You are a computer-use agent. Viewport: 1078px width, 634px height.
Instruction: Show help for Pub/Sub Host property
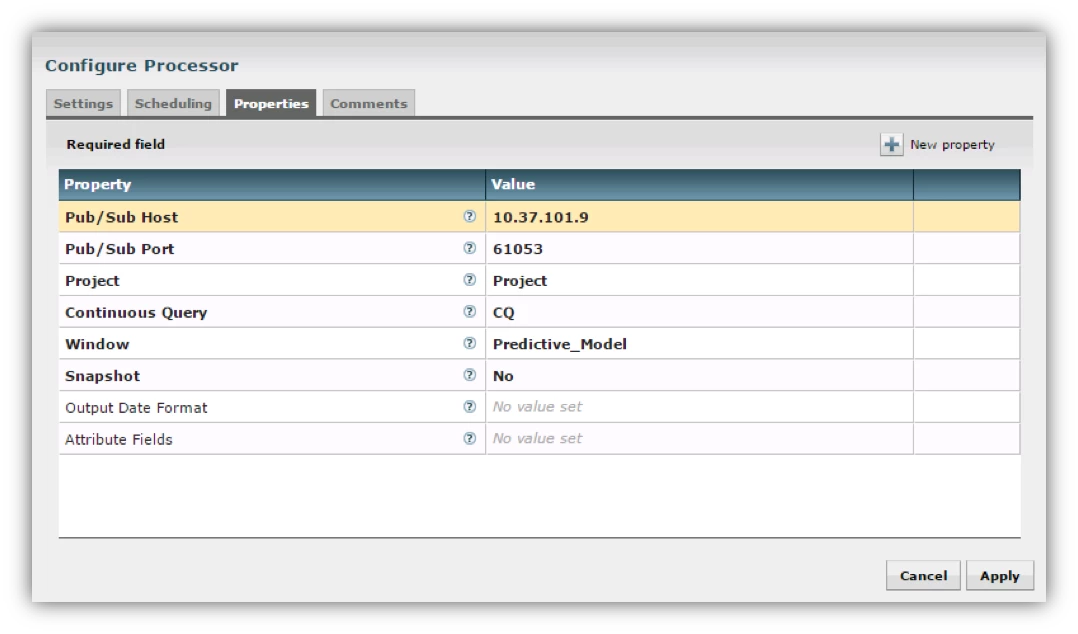coord(470,217)
